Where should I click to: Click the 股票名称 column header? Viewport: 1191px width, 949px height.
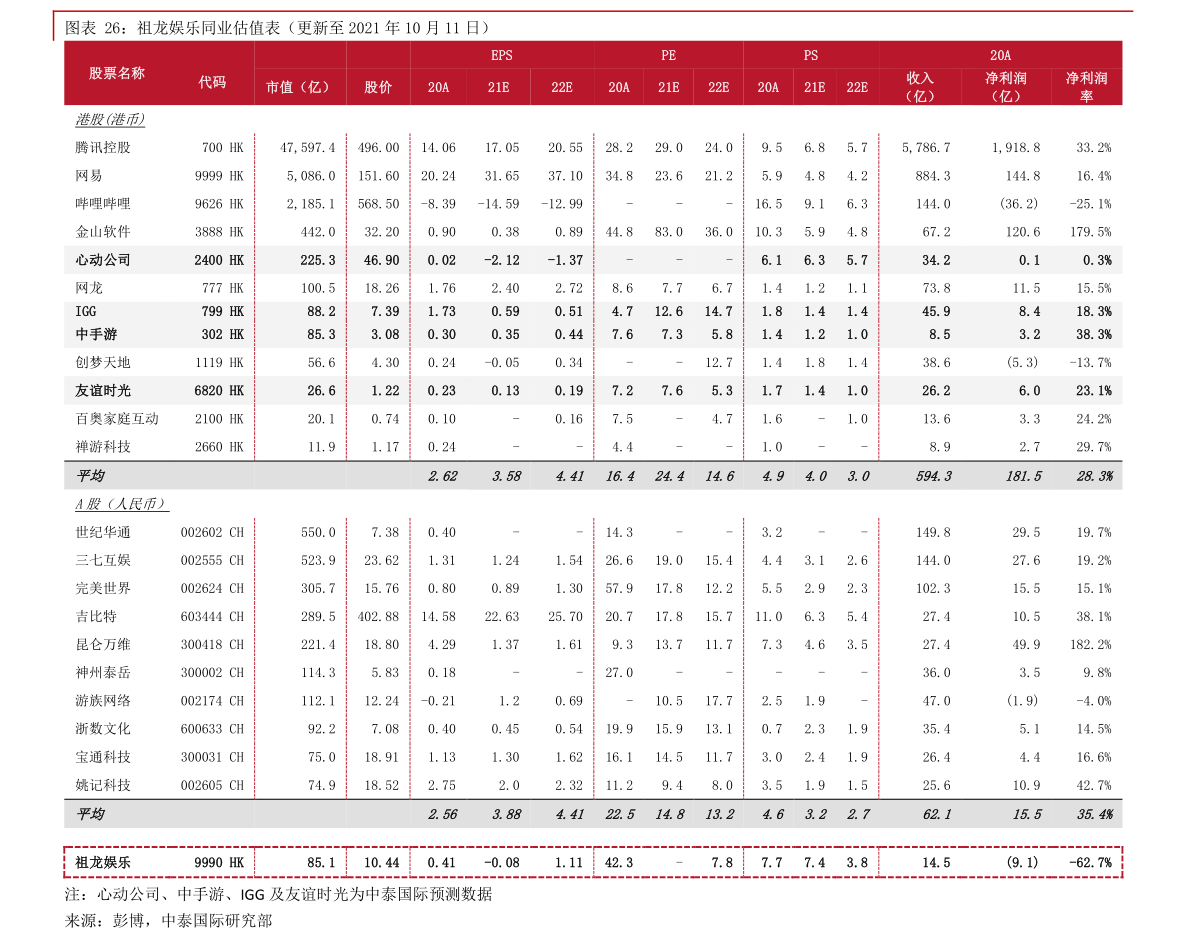[x=116, y=73]
